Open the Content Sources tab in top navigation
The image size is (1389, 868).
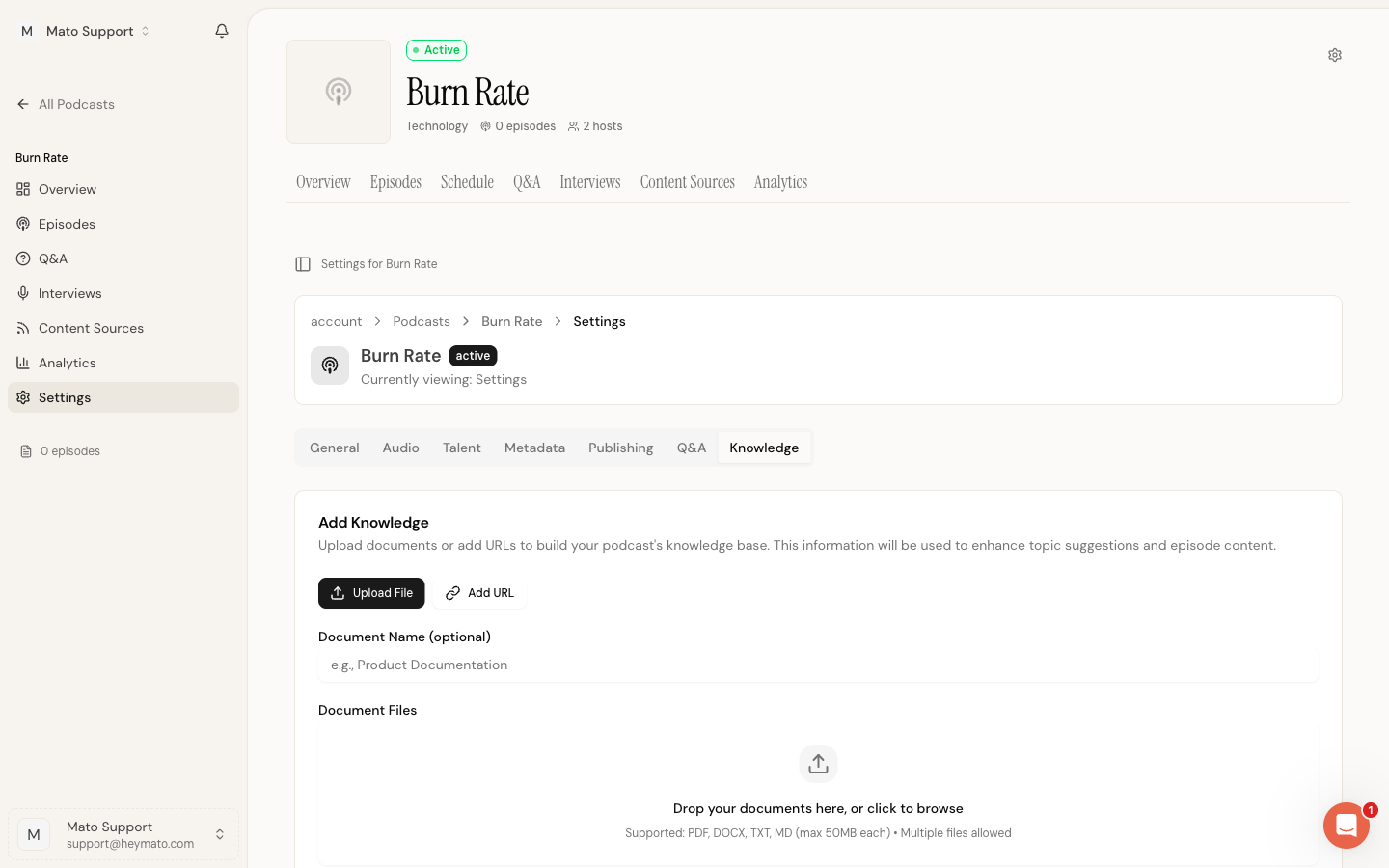pyautogui.click(x=688, y=182)
